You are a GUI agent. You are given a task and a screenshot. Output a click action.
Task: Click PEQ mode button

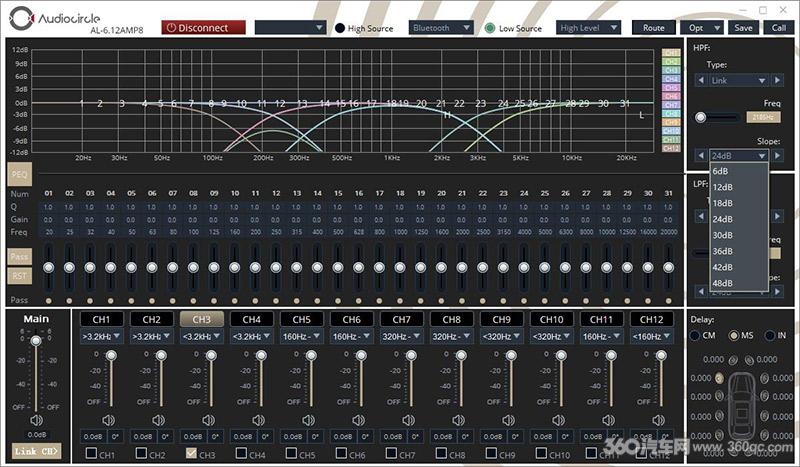coord(19,175)
